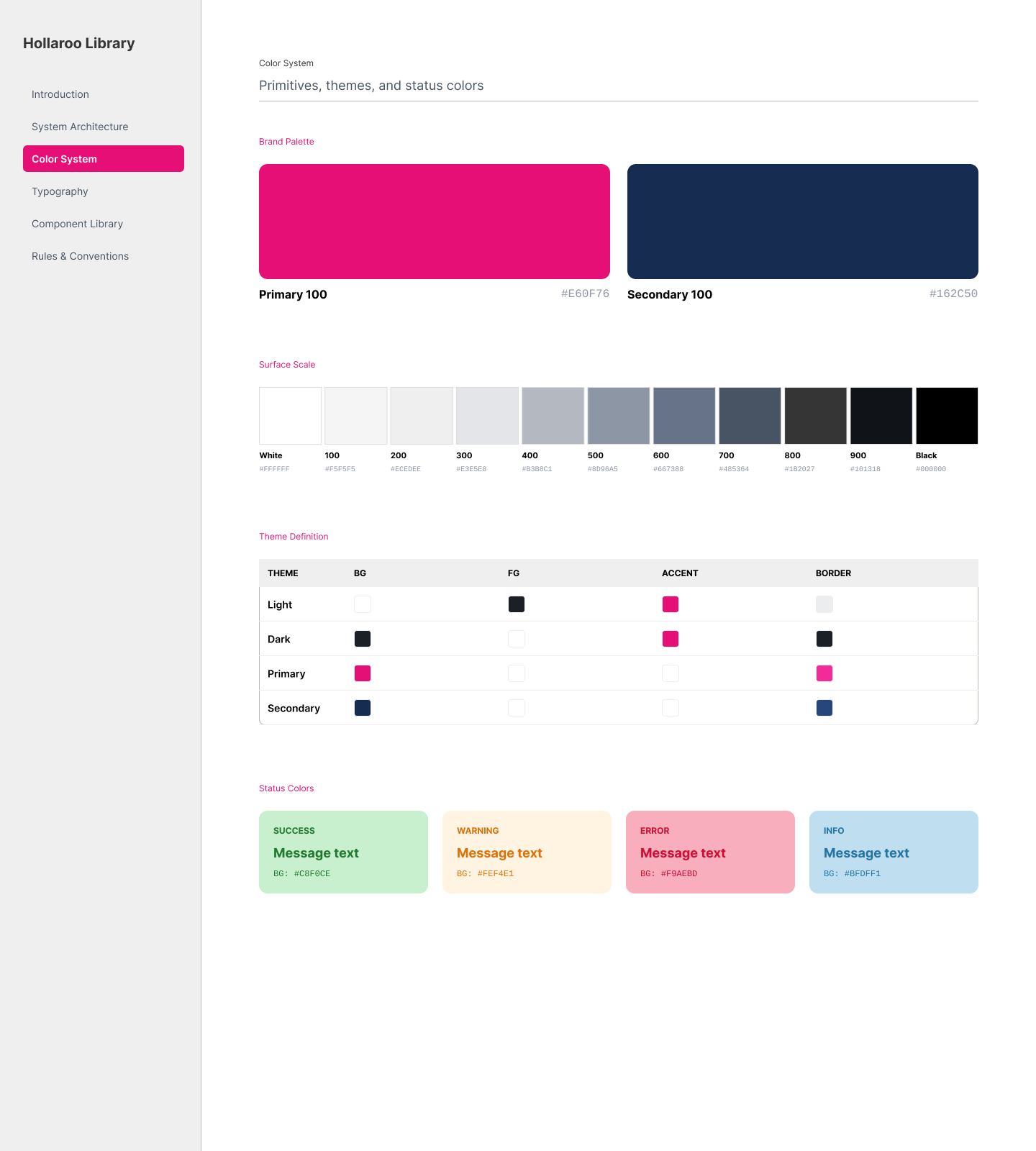Select the surface 100 swatch
This screenshot has height=1151, width=1036.
[356, 416]
